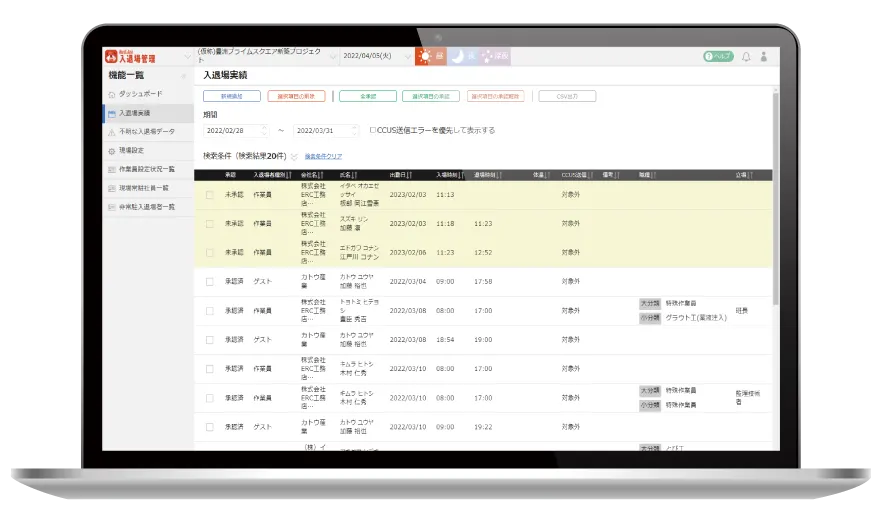Open the user account icon
Image resolution: width=880 pixels, height=520 pixels.
pos(764,57)
